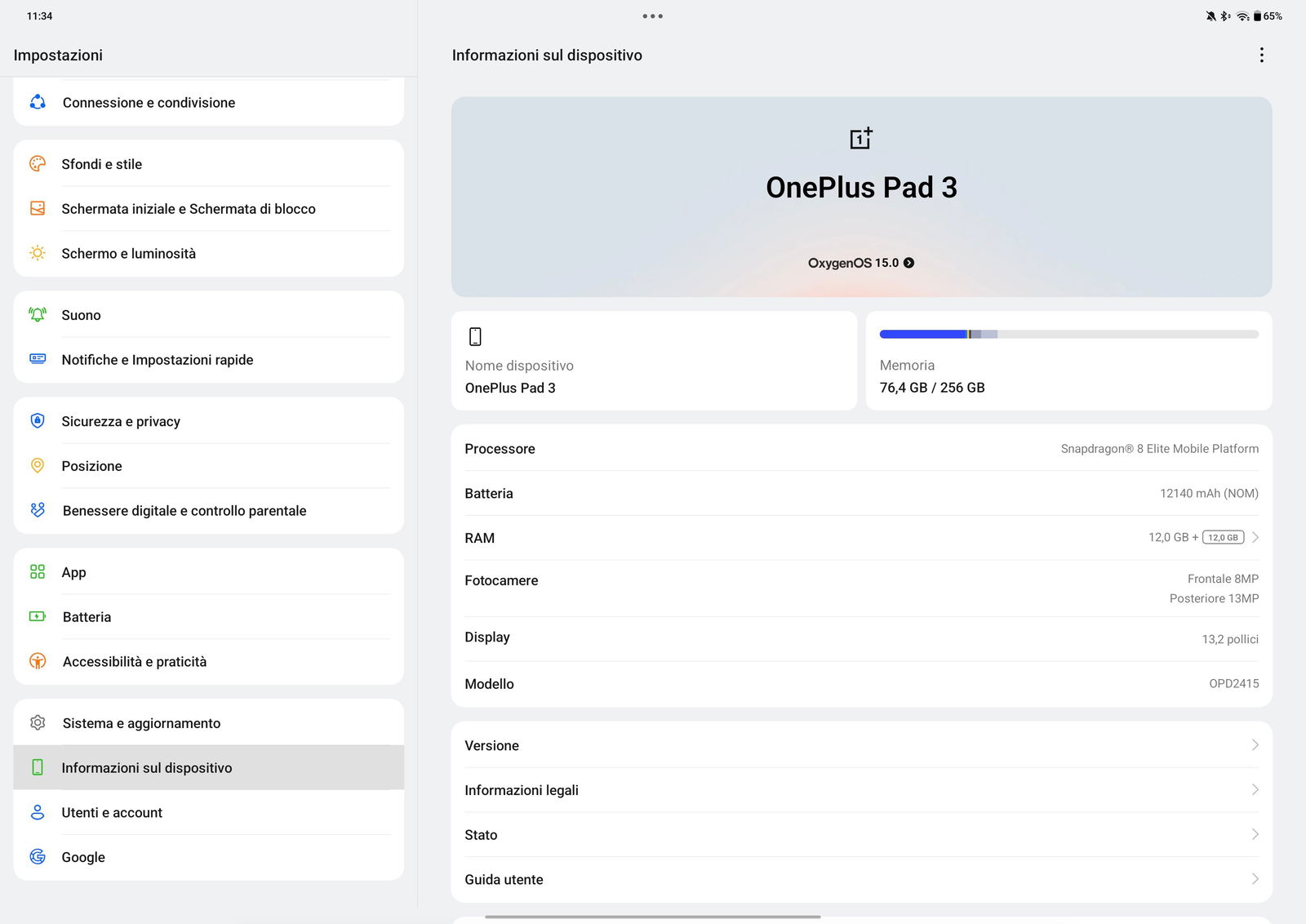Open Sicurezza e privacy settings

(209, 420)
